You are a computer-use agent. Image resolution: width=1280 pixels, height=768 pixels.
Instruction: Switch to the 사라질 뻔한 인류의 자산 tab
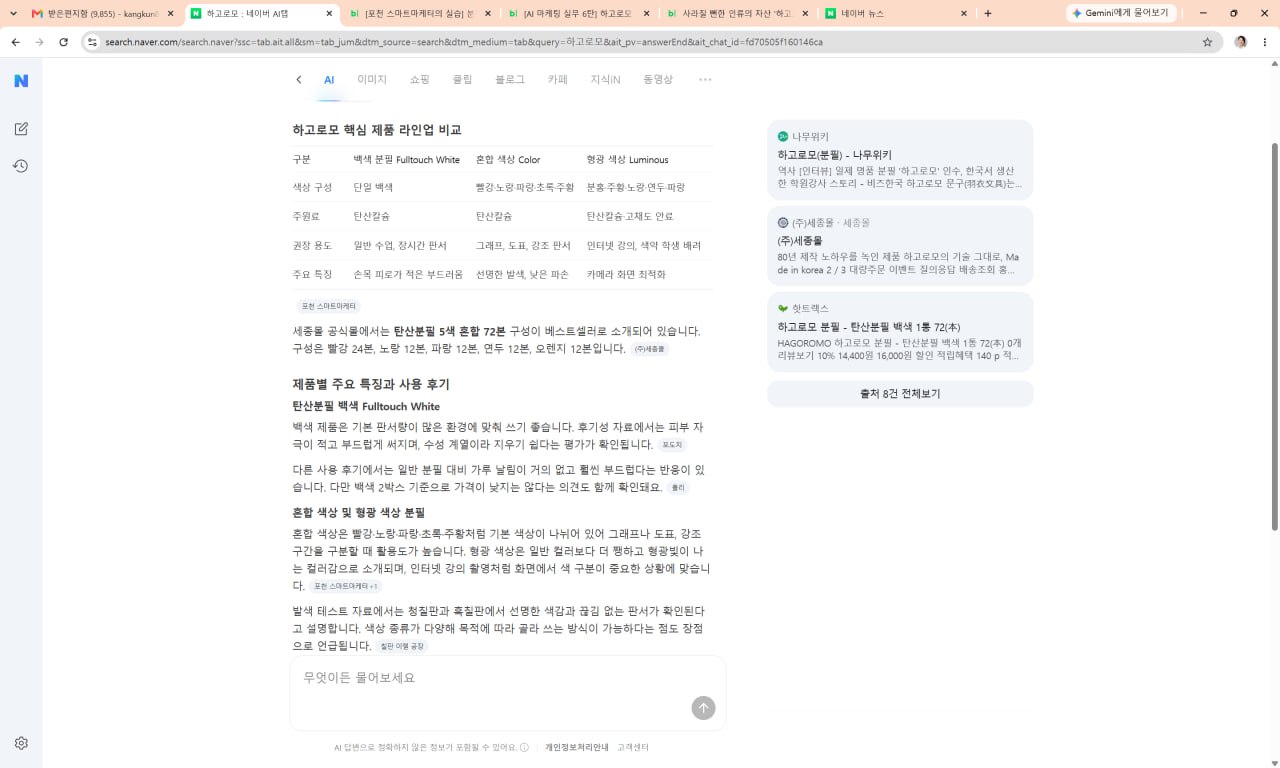[x=736, y=14]
